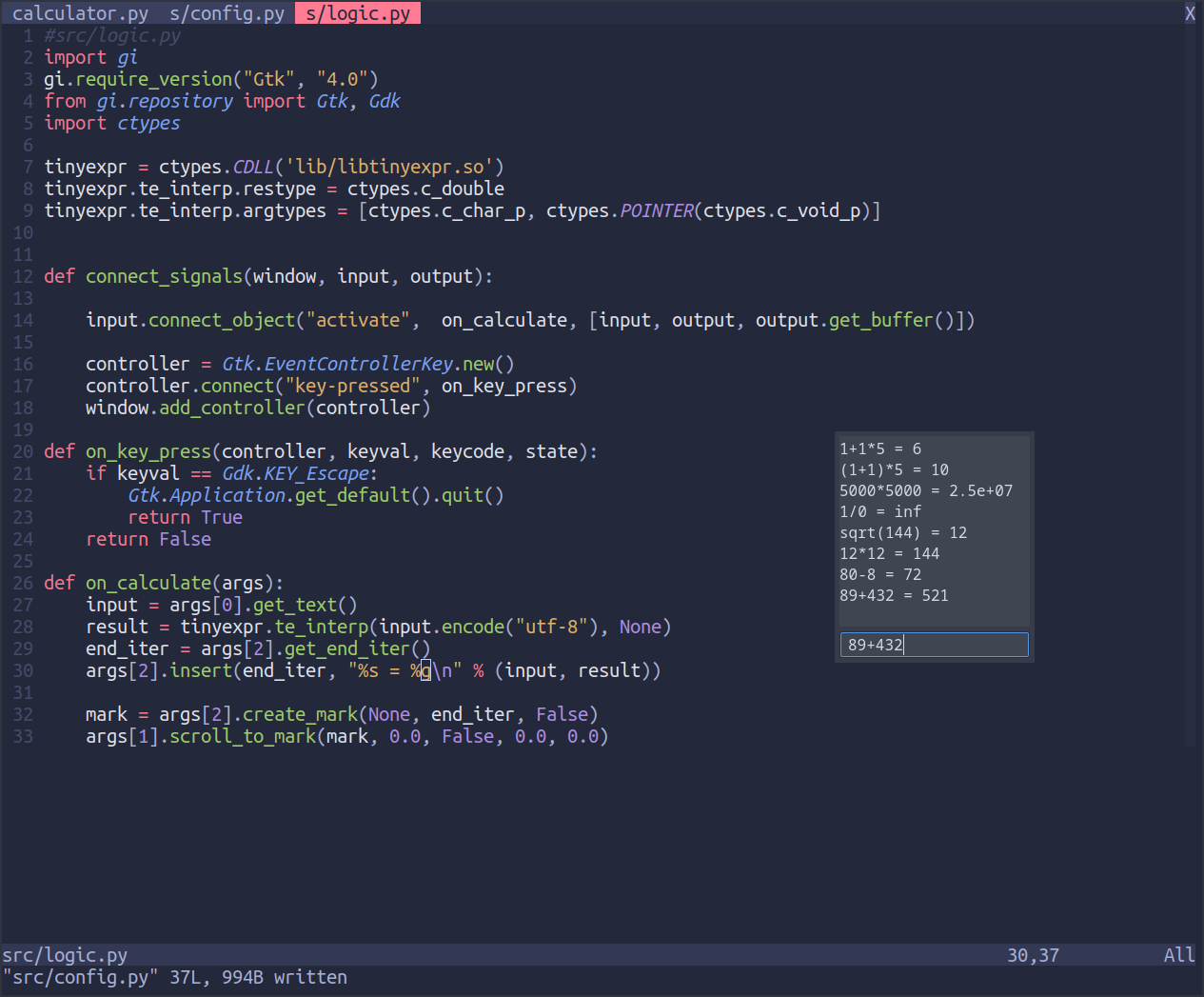Click the string "key-pressed" on line 17

tap(353, 386)
